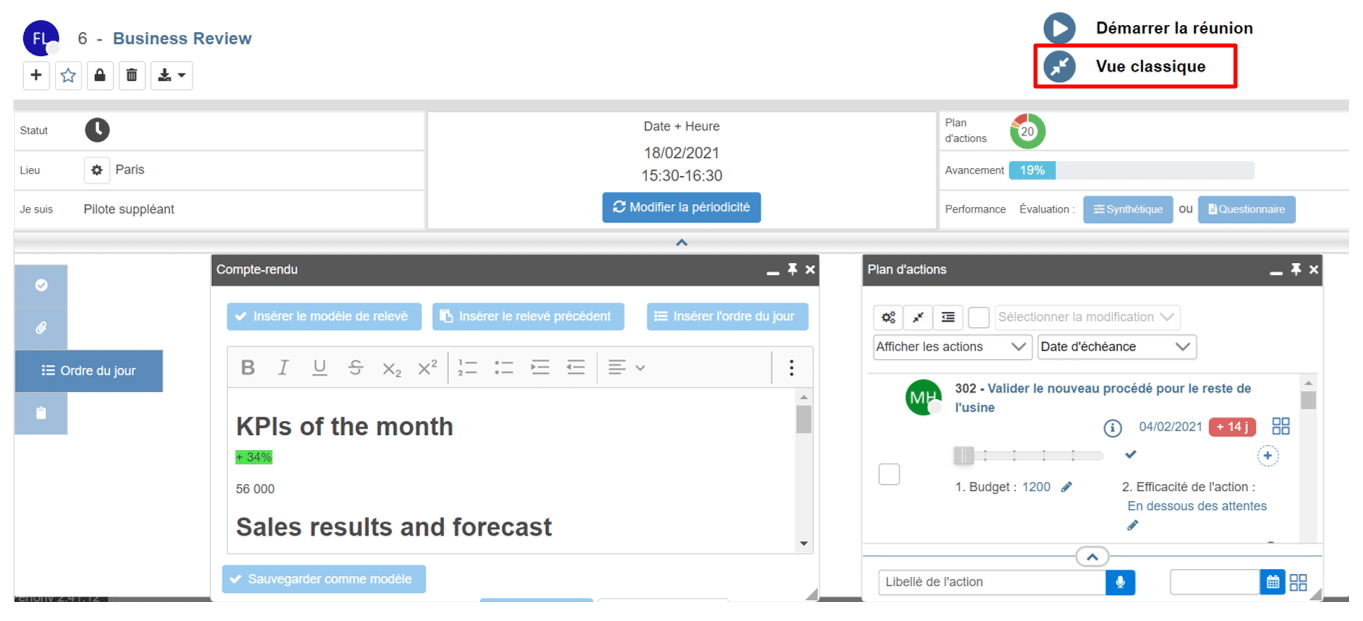Click the microphone icon beside action label

[x=1120, y=582]
